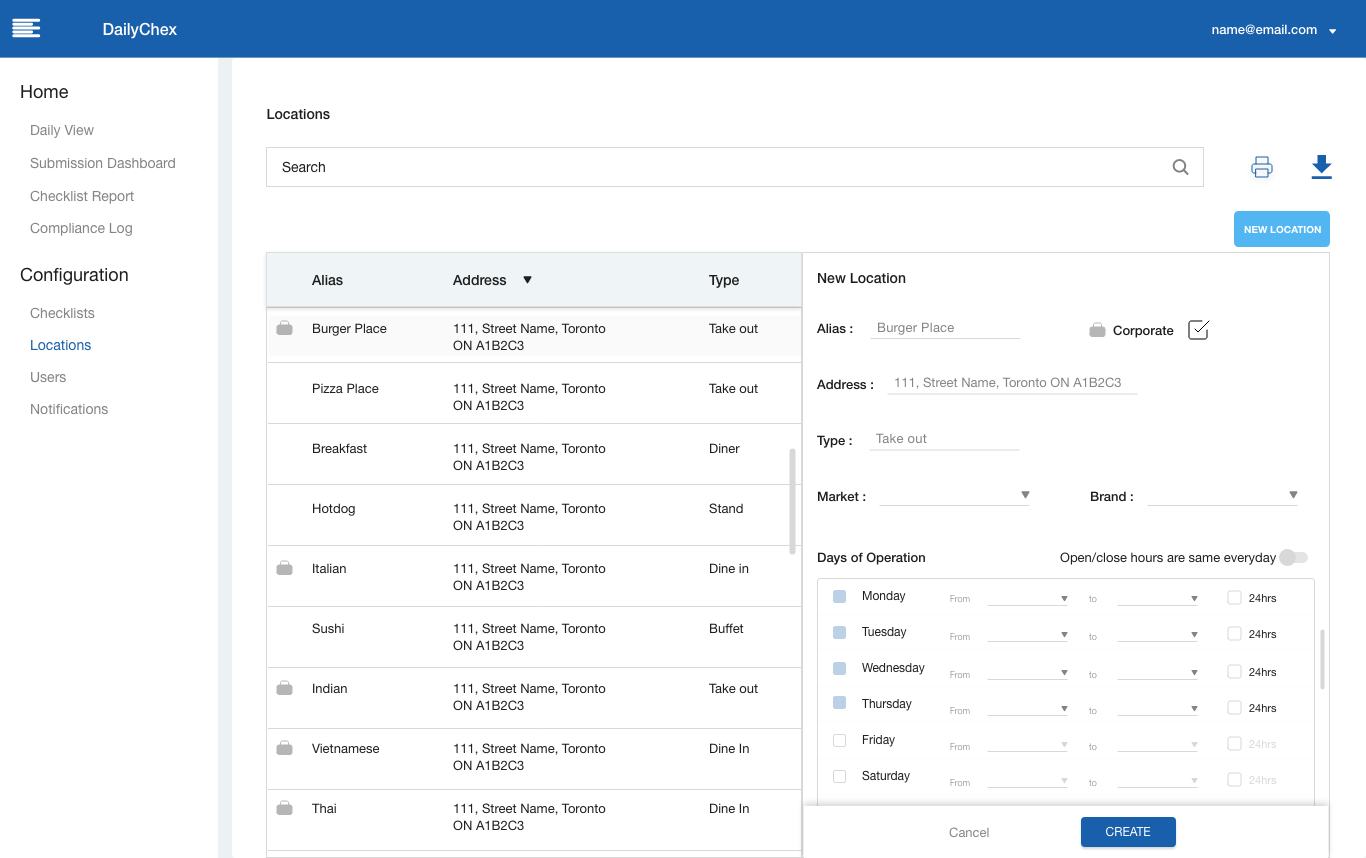Image resolution: width=1366 pixels, height=858 pixels.
Task: Sort by Address column arrow
Action: pyautogui.click(x=527, y=280)
